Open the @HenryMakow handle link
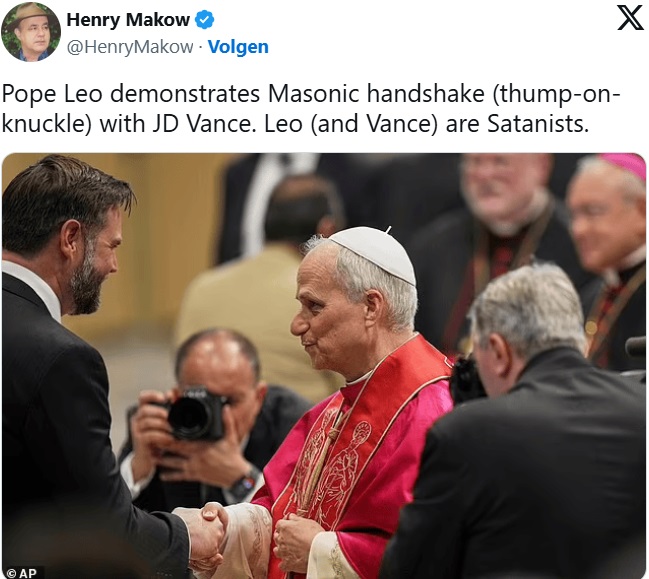 [130, 47]
